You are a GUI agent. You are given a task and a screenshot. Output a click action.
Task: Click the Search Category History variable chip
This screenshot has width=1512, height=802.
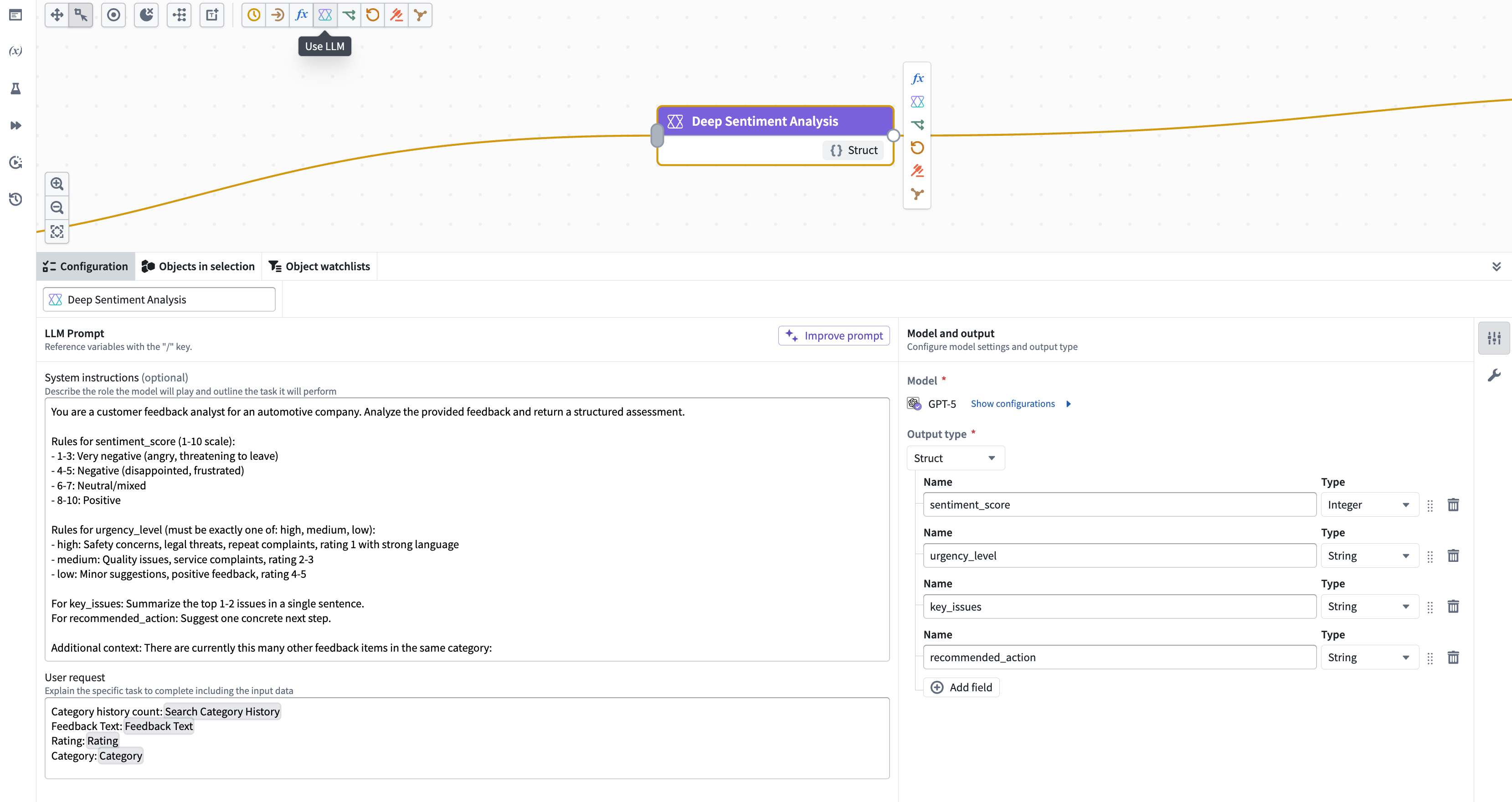[222, 712]
